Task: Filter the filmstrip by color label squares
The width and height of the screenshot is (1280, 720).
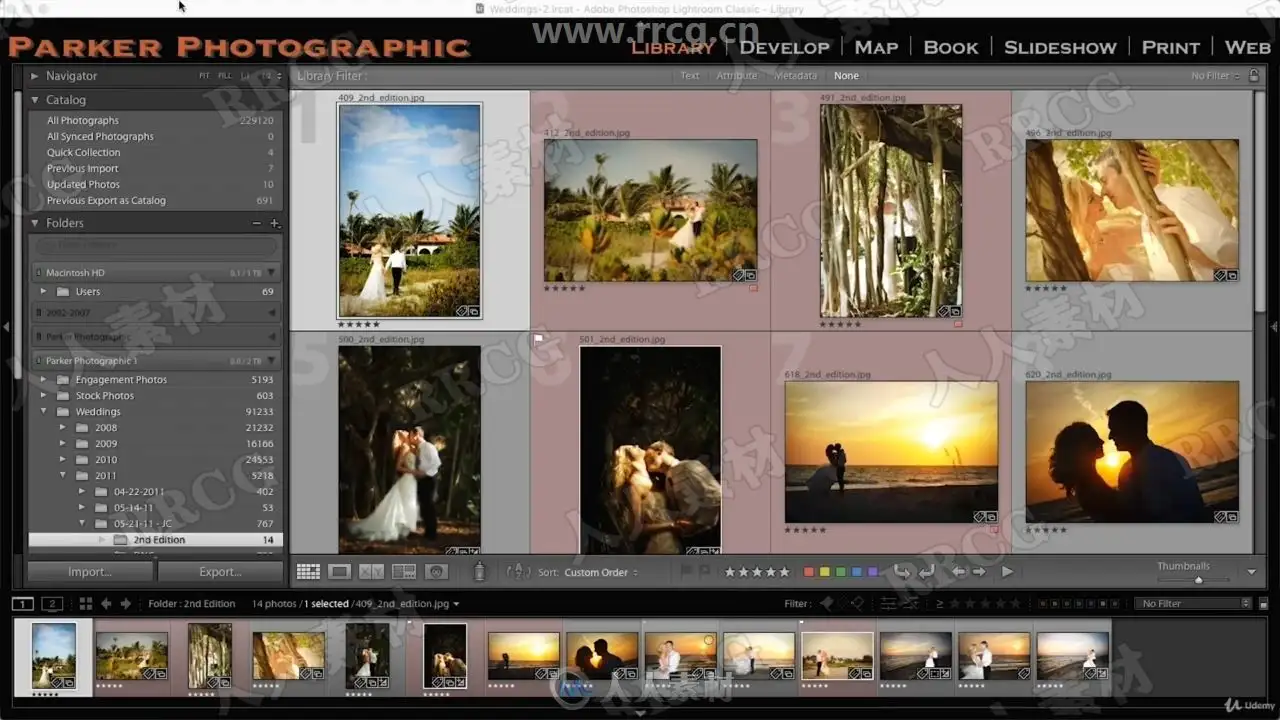Action: coord(1078,604)
